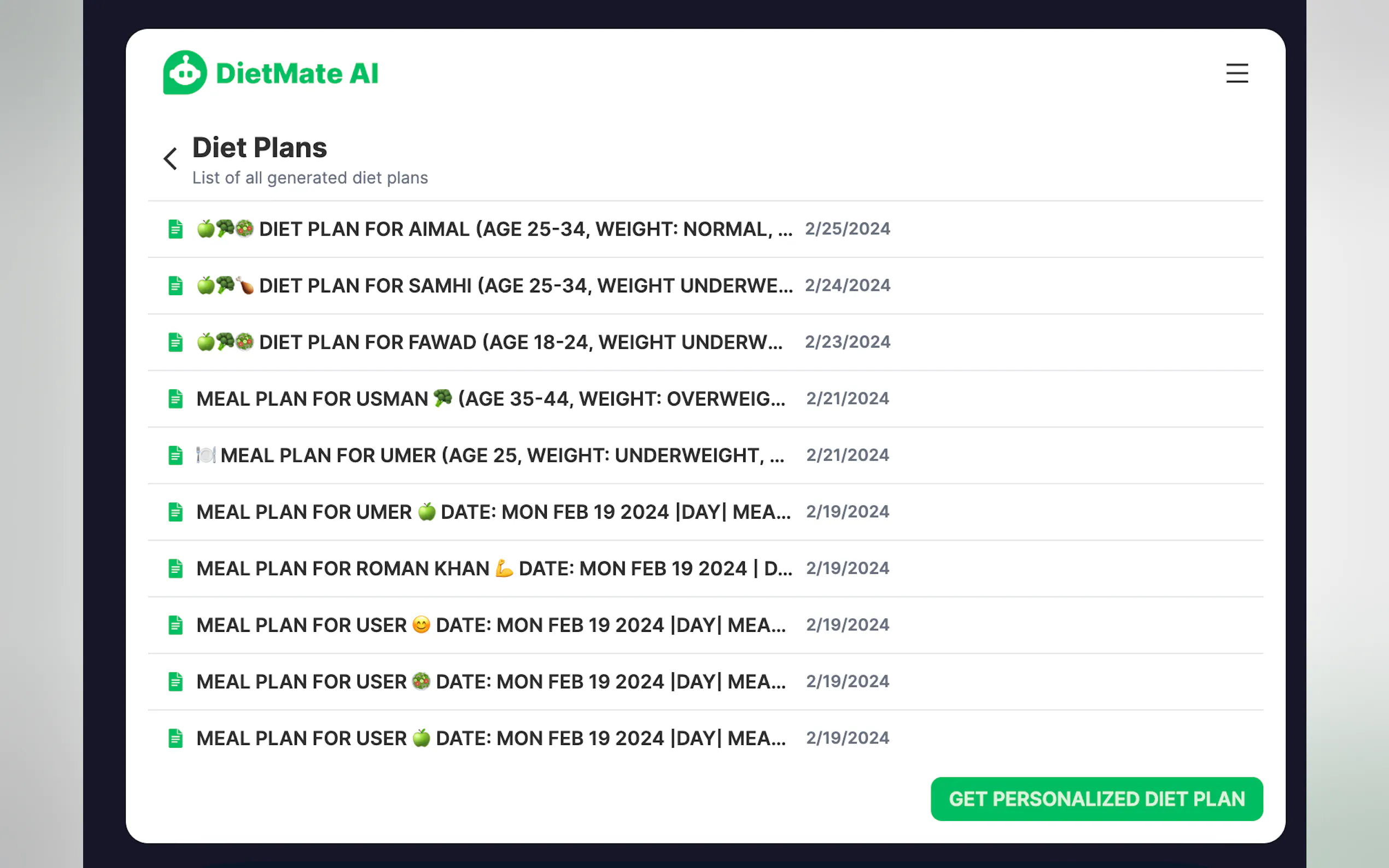1389x868 pixels.
Task: Click document icon beside Samhi's diet plan
Action: [176, 285]
